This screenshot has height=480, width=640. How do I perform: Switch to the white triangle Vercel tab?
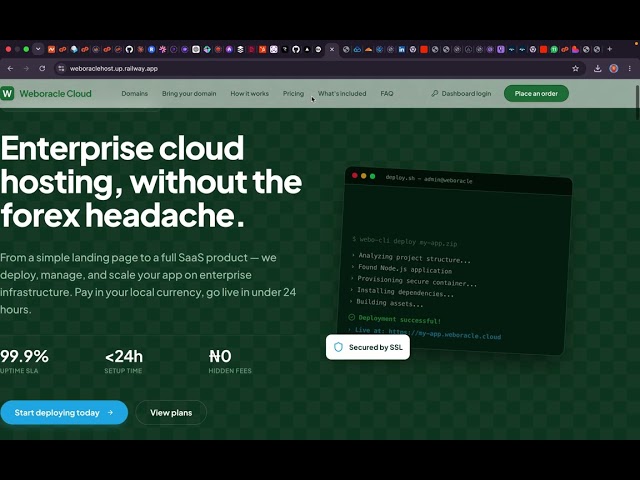tap(307, 49)
